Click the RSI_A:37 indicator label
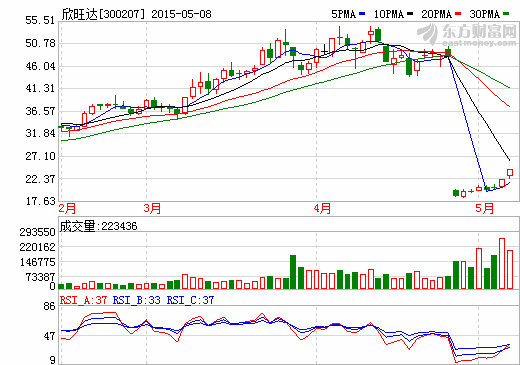 tap(83, 300)
